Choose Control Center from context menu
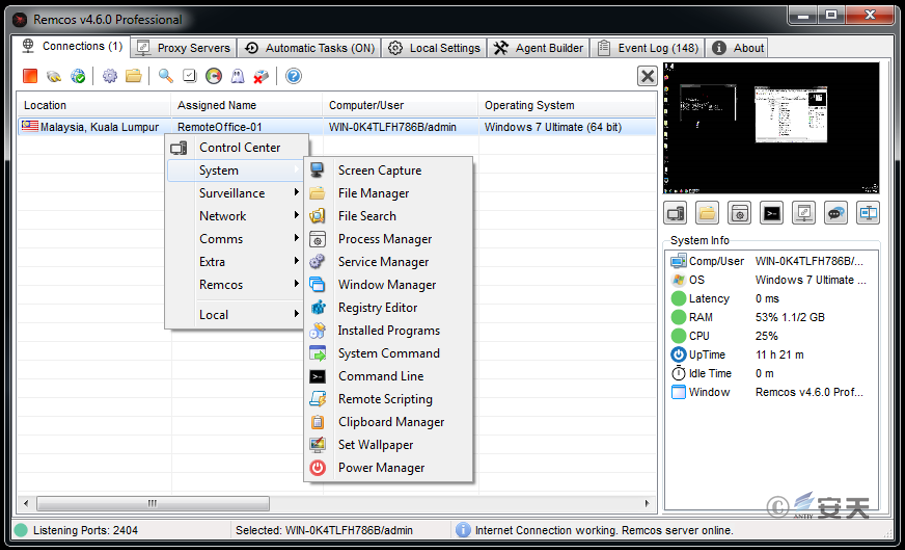 (x=237, y=148)
